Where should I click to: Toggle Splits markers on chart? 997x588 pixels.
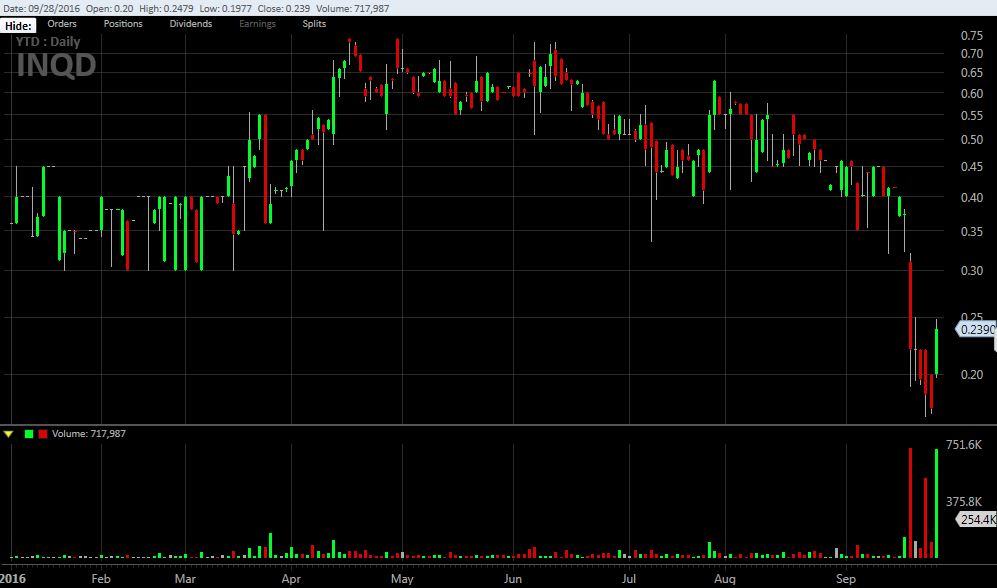coord(314,24)
